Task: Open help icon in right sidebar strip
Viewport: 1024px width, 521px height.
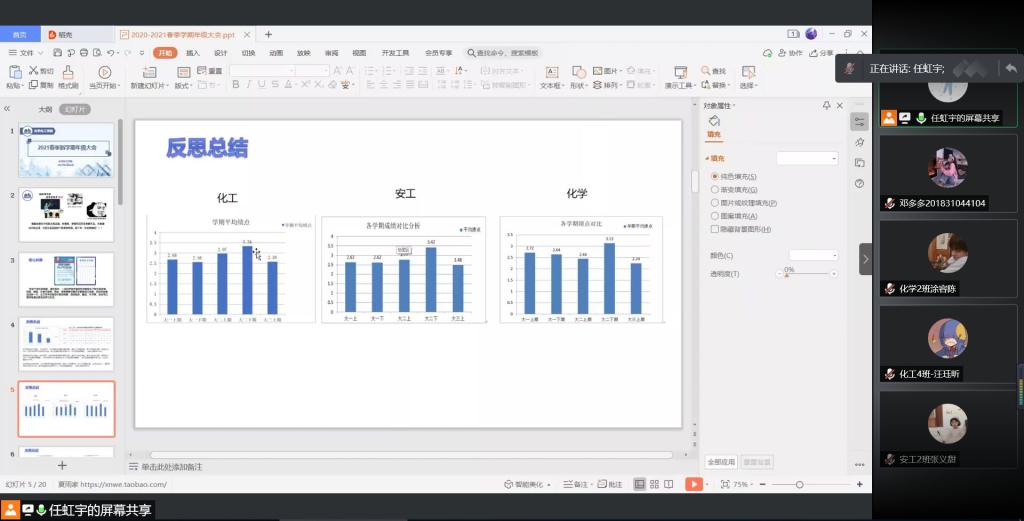Action: (x=859, y=184)
